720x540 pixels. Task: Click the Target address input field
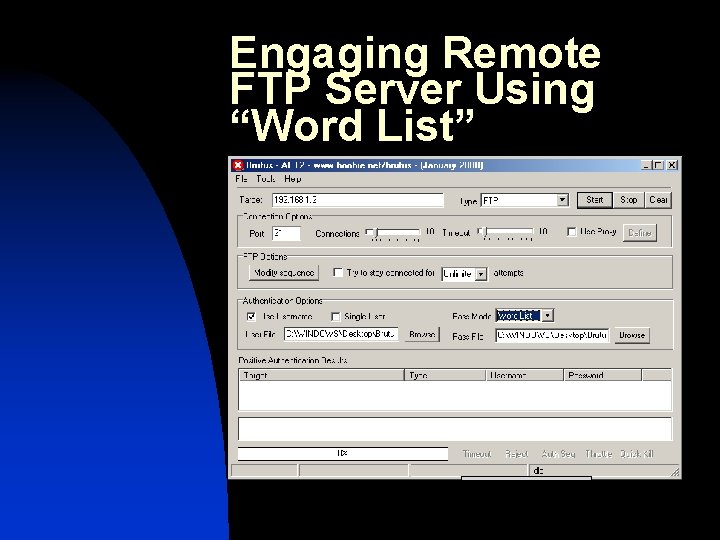tap(358, 200)
